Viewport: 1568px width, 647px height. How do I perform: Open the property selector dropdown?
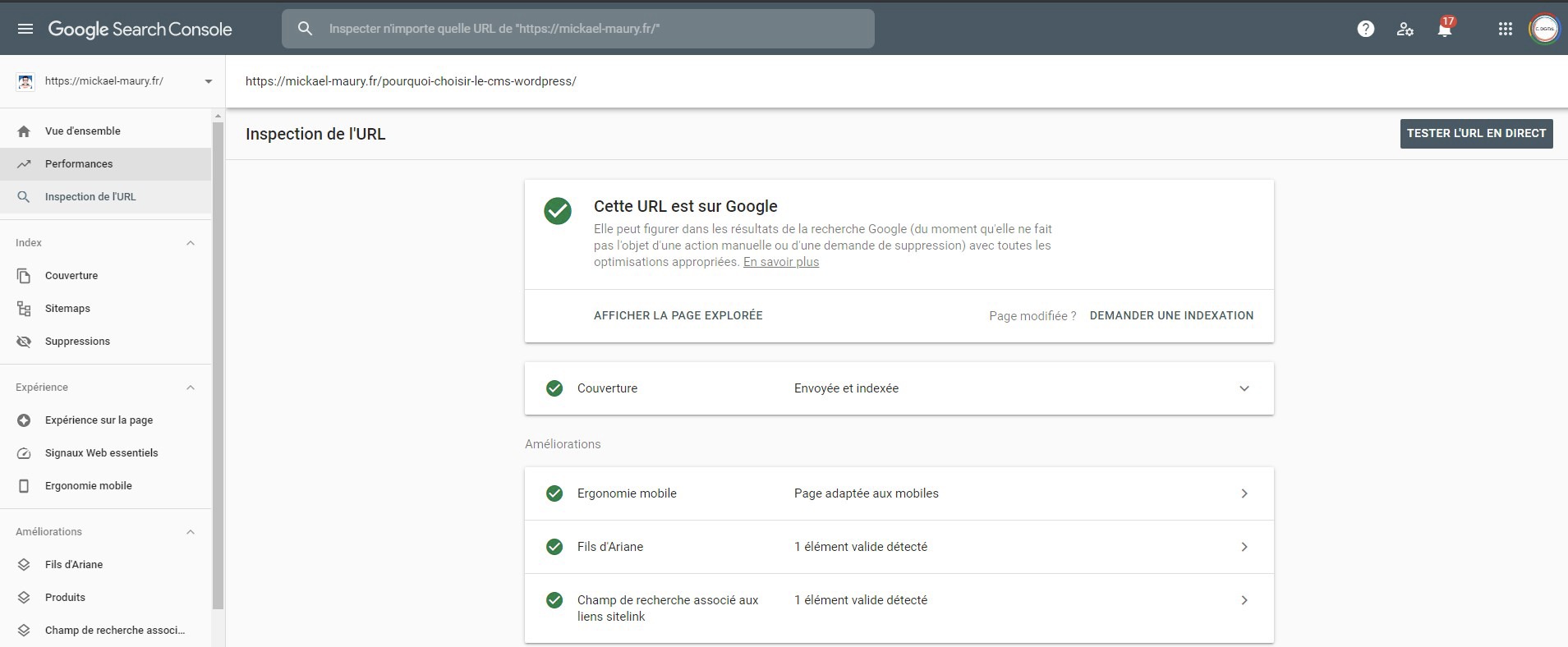coord(208,81)
